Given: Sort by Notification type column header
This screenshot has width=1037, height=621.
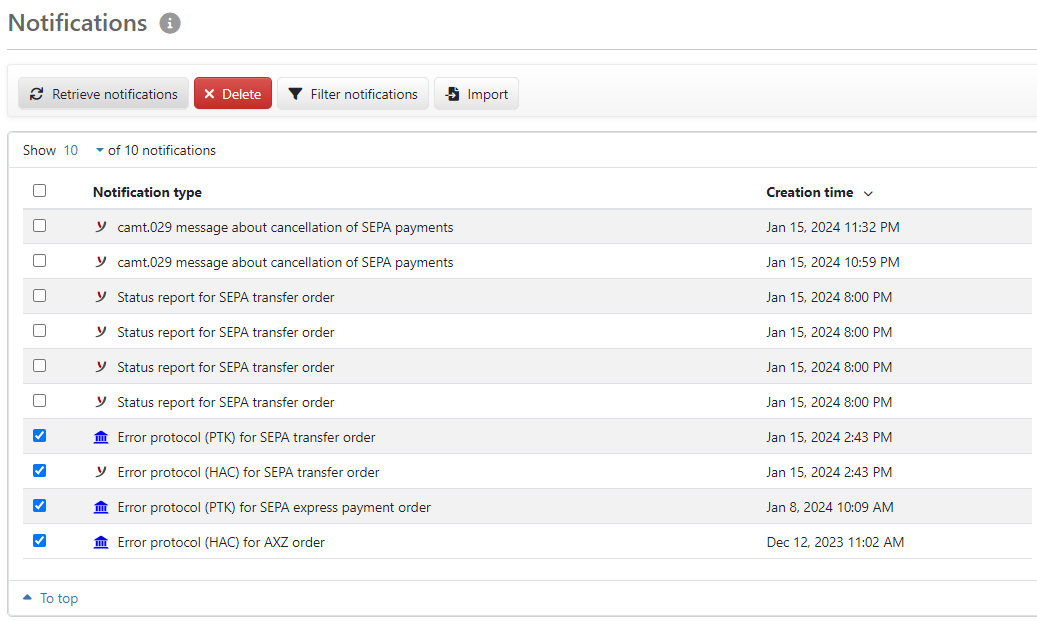Looking at the screenshot, I should [147, 192].
